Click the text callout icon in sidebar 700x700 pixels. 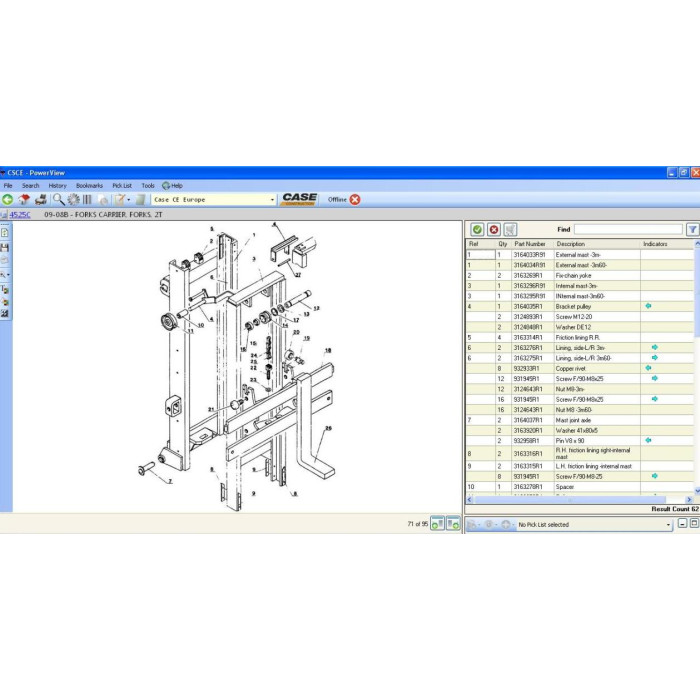click(x=5, y=290)
